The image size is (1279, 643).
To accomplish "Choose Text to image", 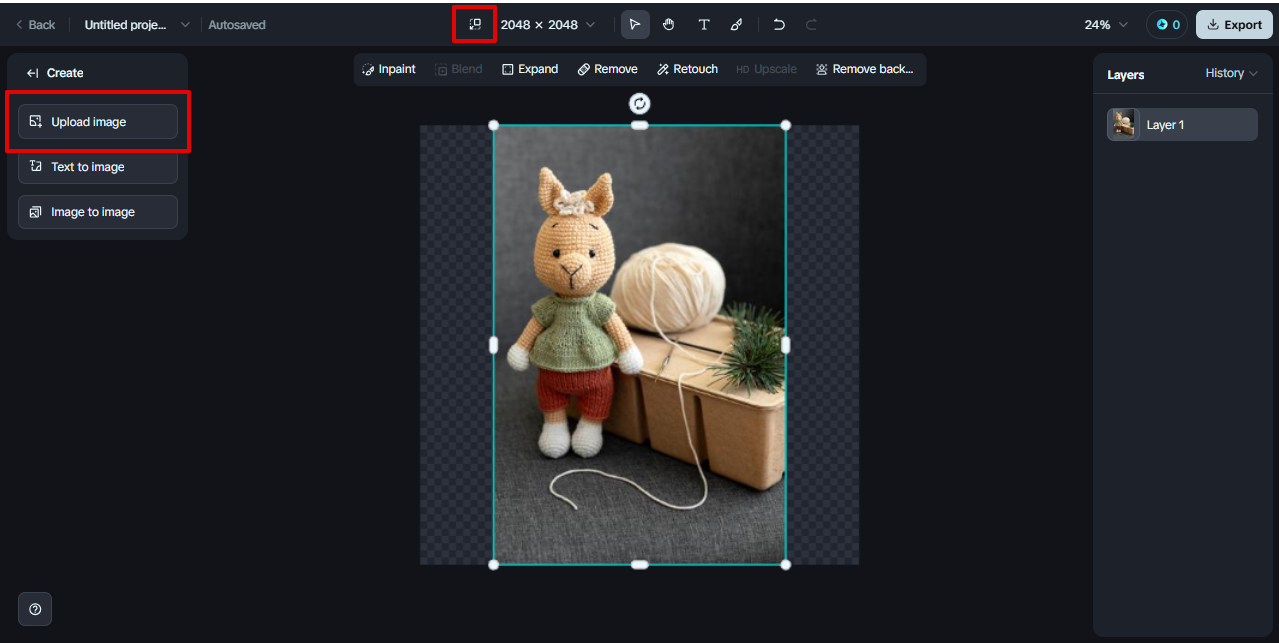I will 98,167.
